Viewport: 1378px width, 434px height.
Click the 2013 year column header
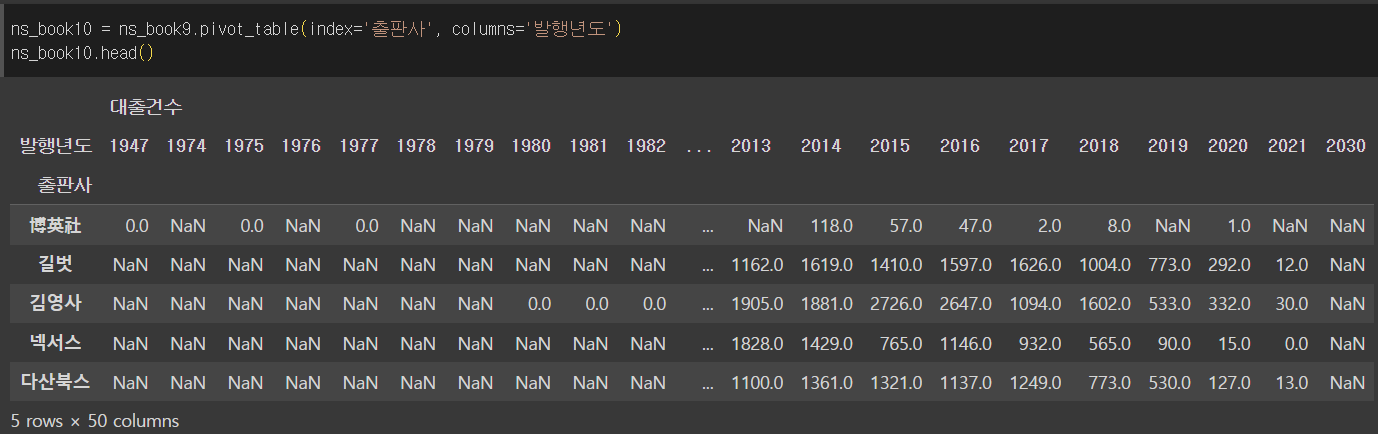click(751, 146)
